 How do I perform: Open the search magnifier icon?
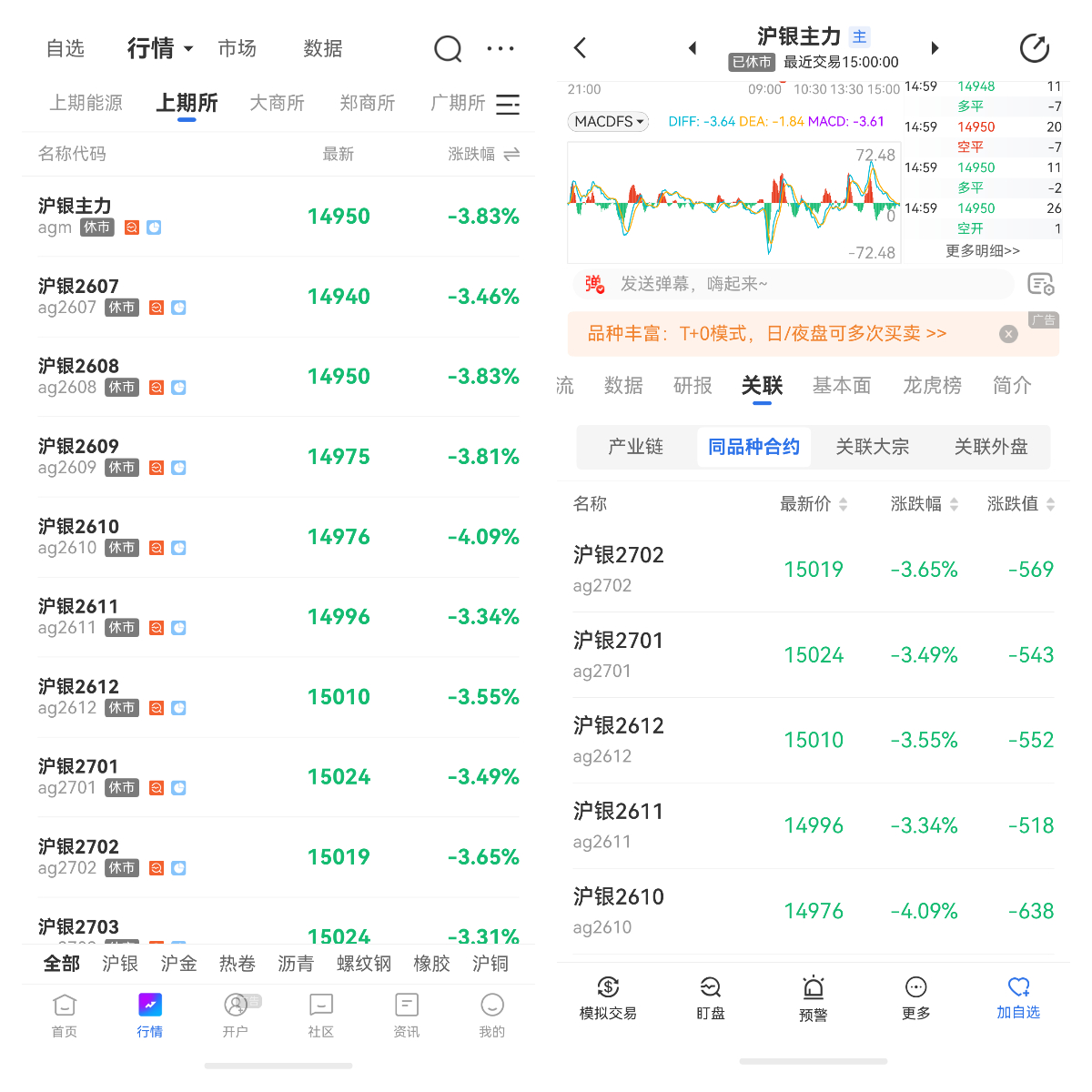pyautogui.click(x=448, y=48)
